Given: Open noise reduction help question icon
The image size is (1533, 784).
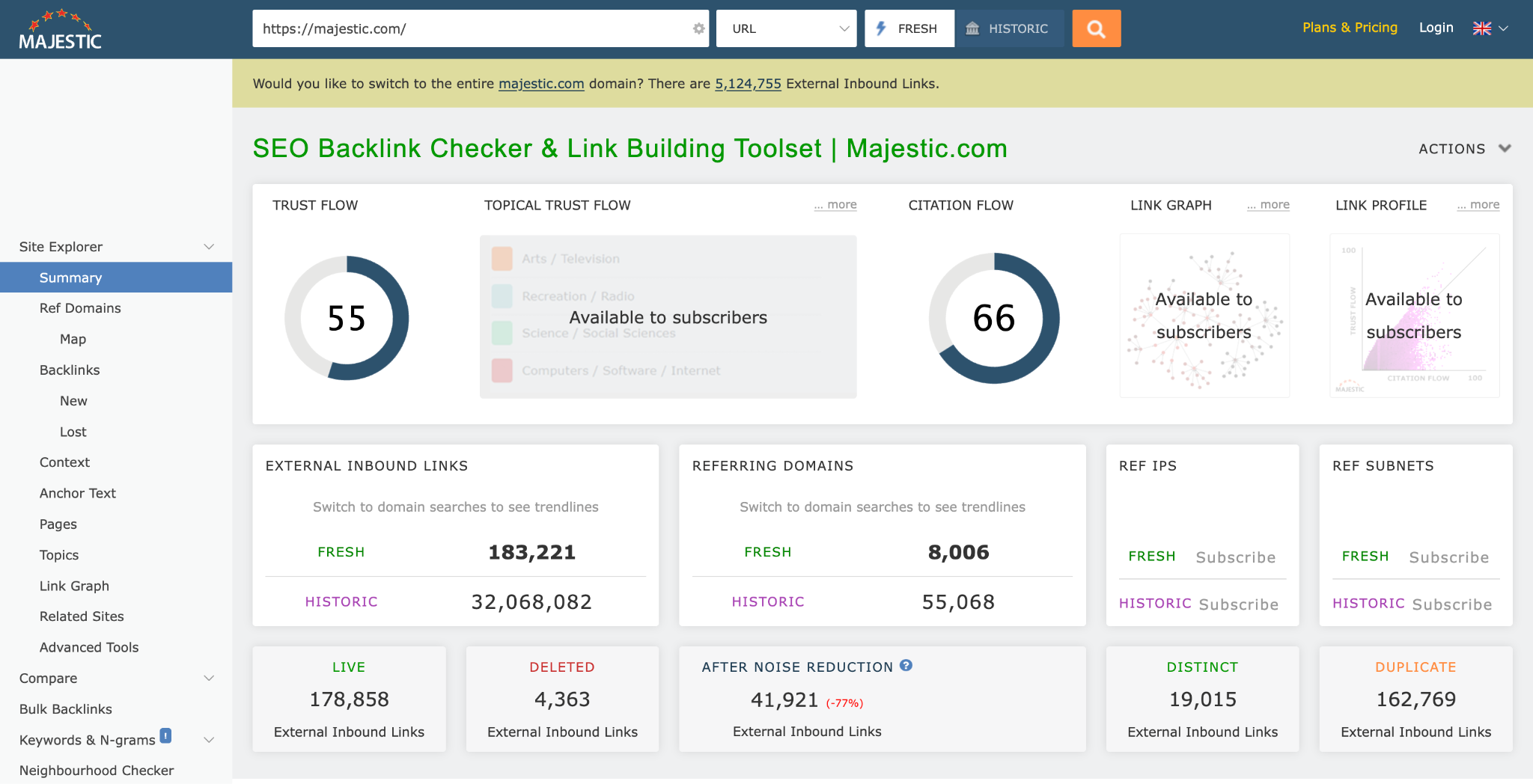Looking at the screenshot, I should coord(906,665).
